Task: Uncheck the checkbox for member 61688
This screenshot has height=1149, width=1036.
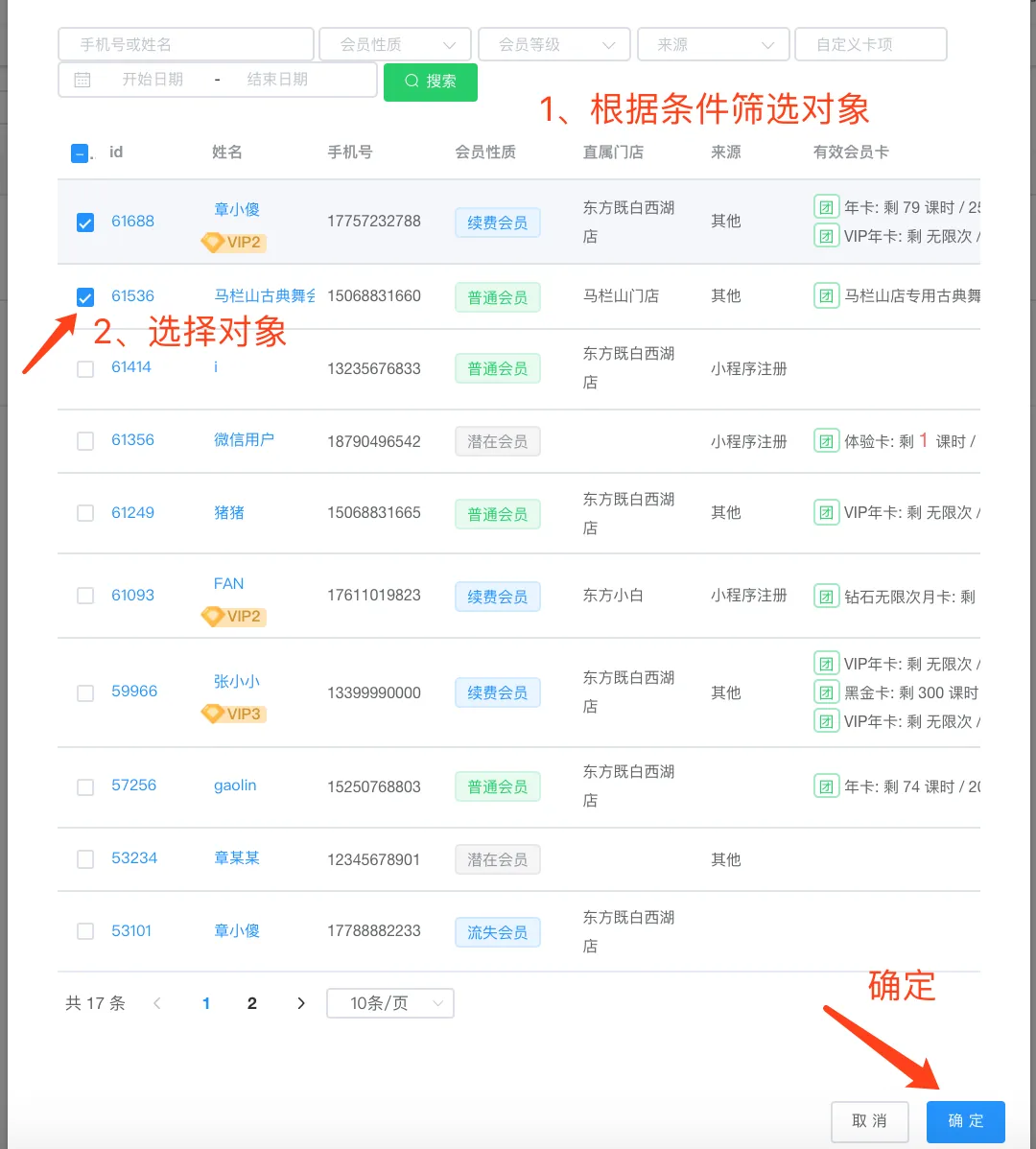Action: (x=85, y=223)
